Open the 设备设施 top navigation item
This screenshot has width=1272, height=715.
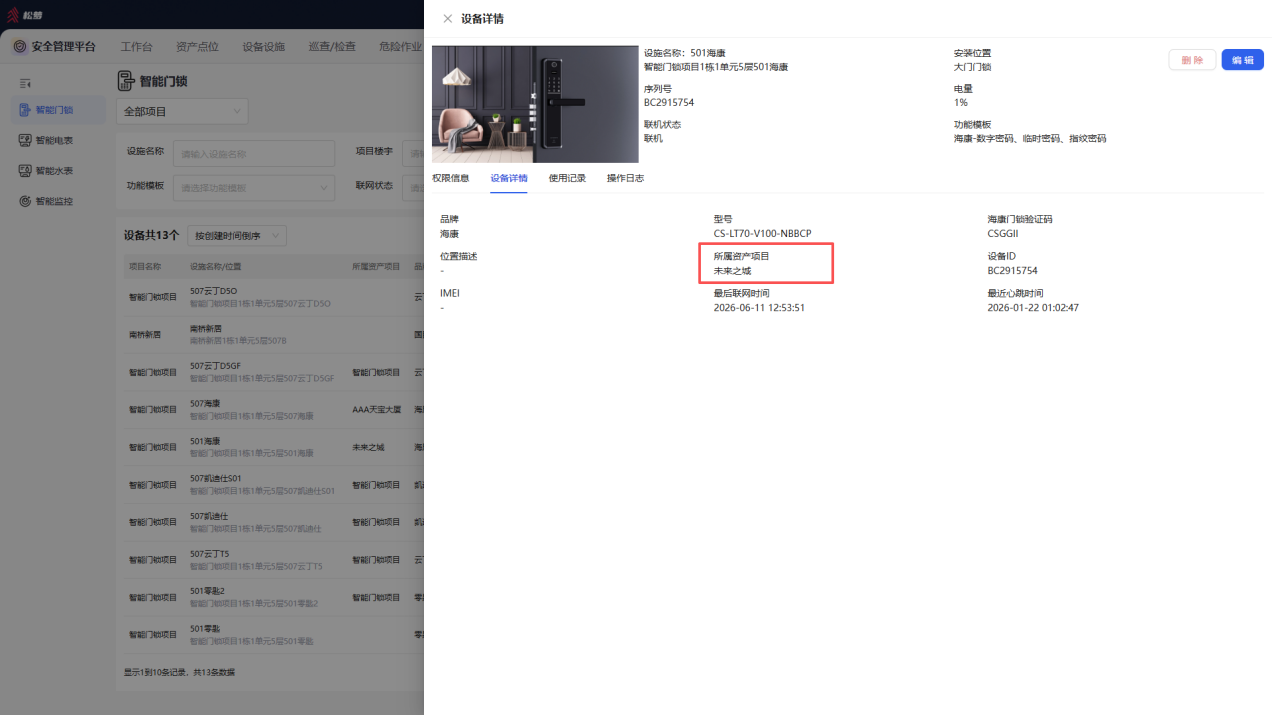pos(264,46)
